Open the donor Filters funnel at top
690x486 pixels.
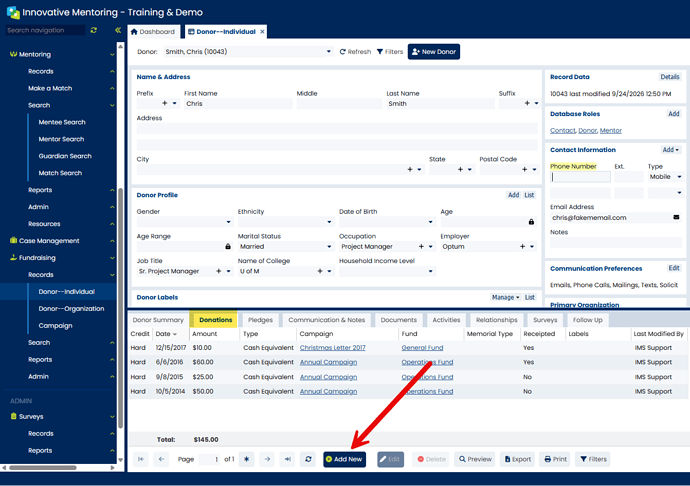[x=390, y=52]
